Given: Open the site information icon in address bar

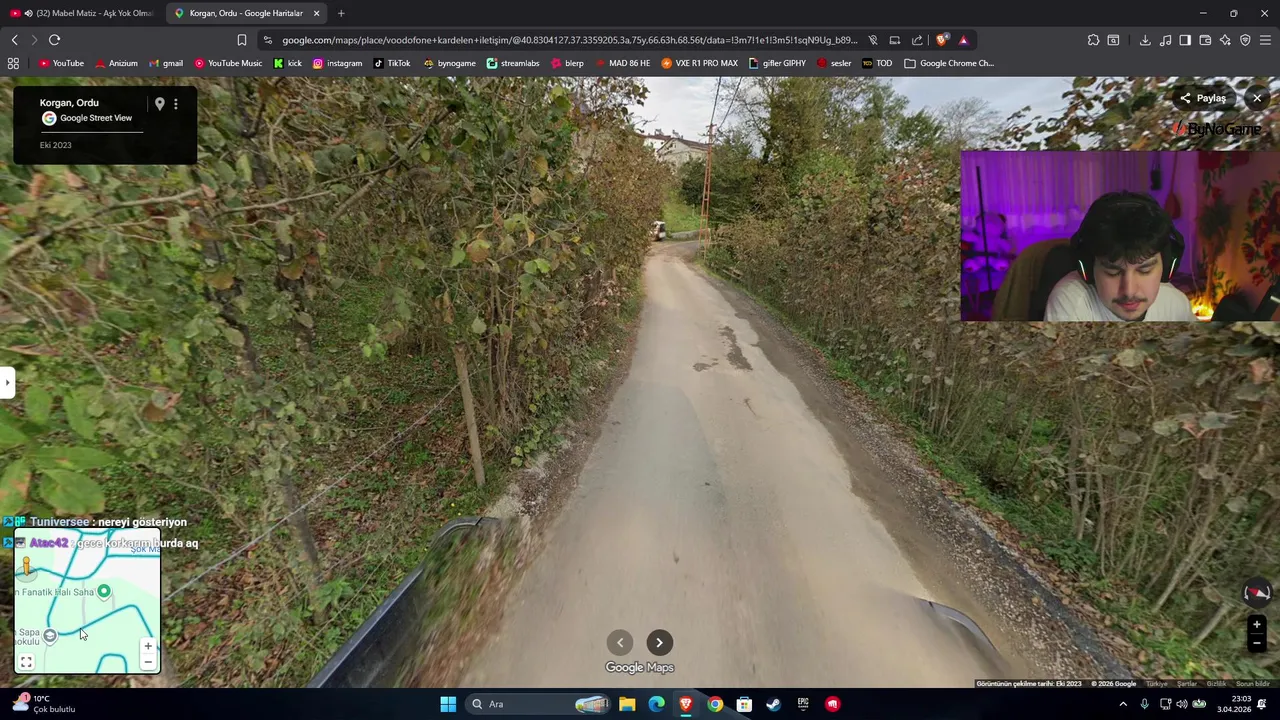Looking at the screenshot, I should 267,40.
